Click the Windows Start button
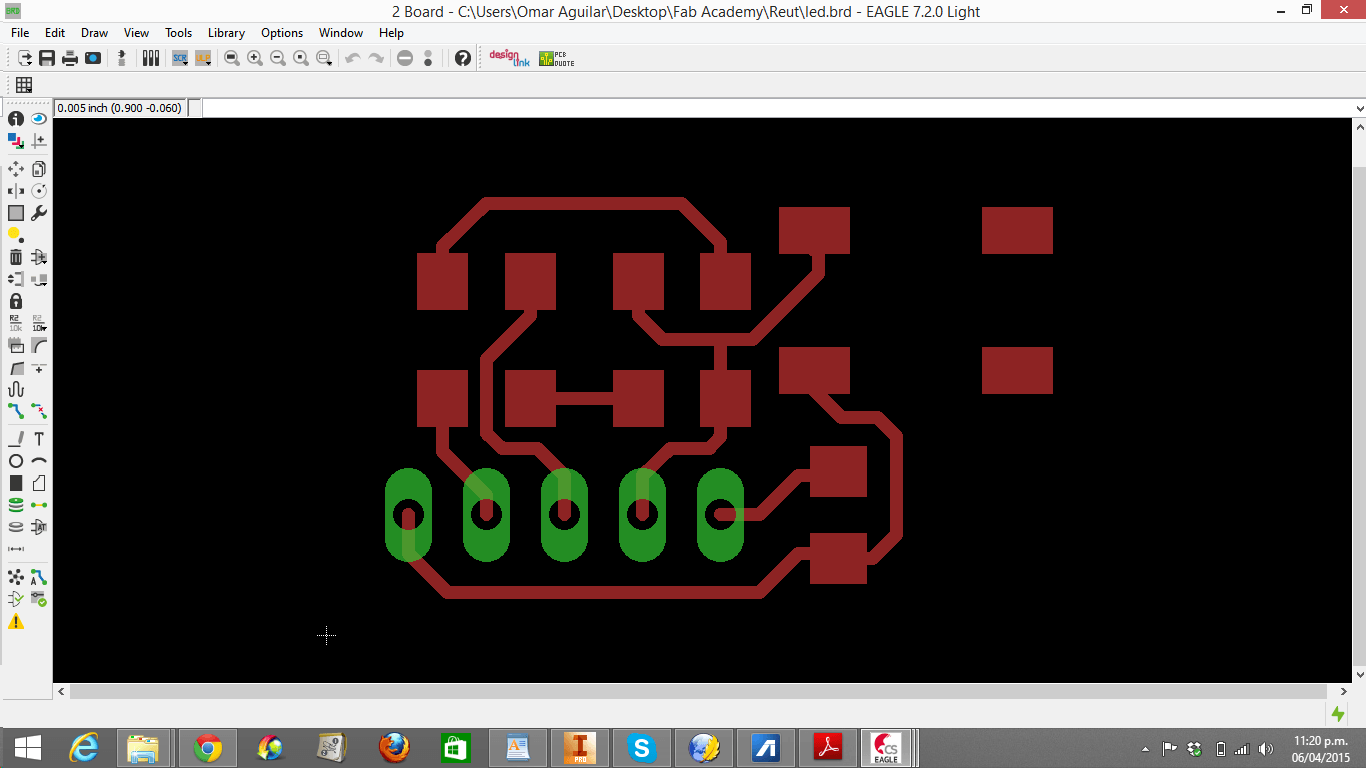The width and height of the screenshot is (1366, 768). pos(27,748)
